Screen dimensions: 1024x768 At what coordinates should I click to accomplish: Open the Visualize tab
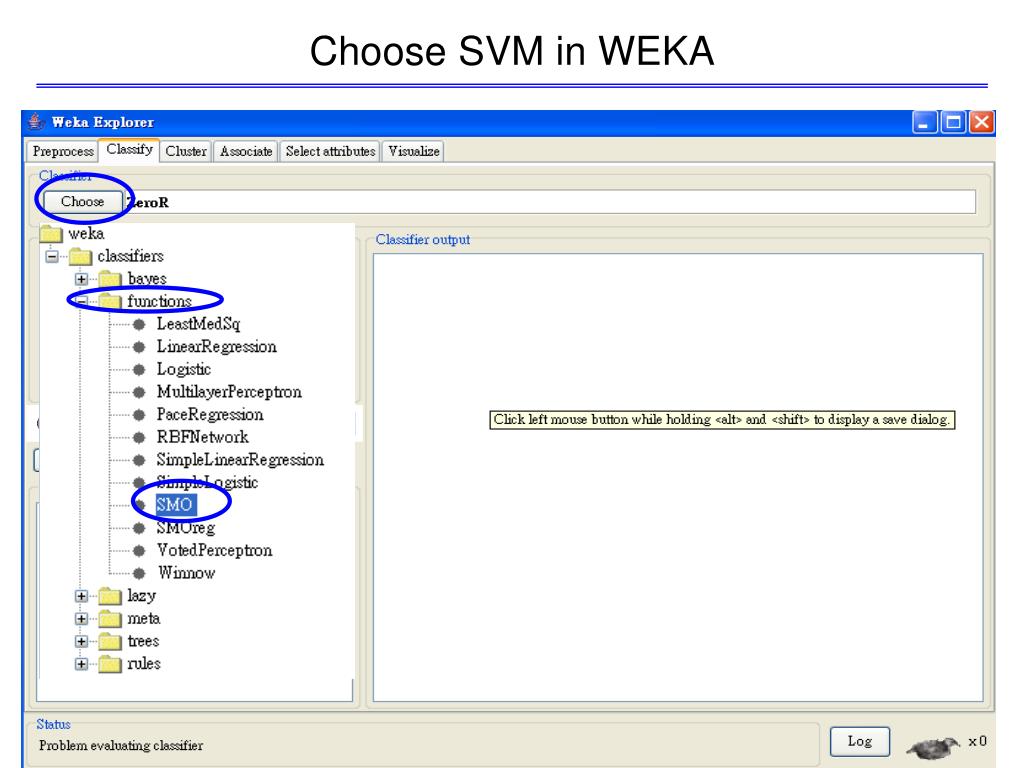(413, 151)
